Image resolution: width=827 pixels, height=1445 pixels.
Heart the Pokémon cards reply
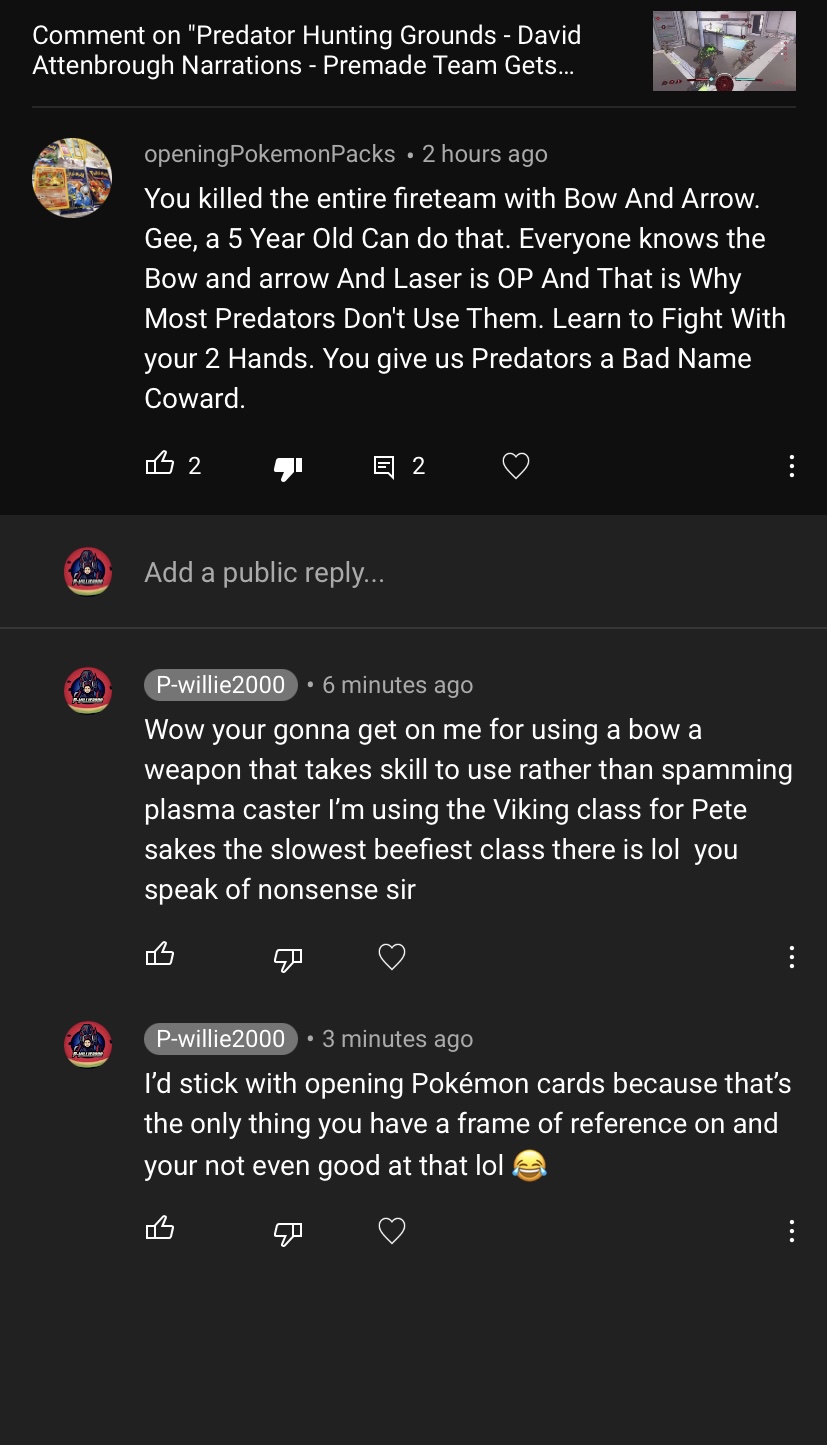pyautogui.click(x=392, y=1230)
